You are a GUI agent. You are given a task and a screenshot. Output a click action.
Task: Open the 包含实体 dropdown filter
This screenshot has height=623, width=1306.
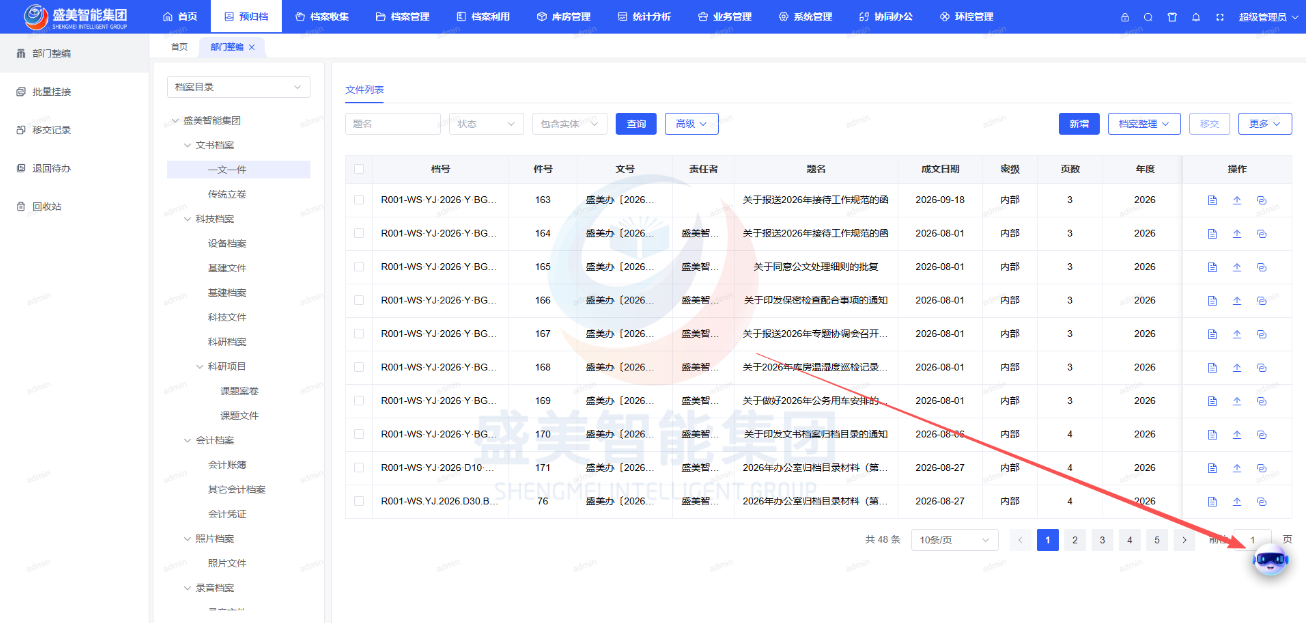coord(570,124)
